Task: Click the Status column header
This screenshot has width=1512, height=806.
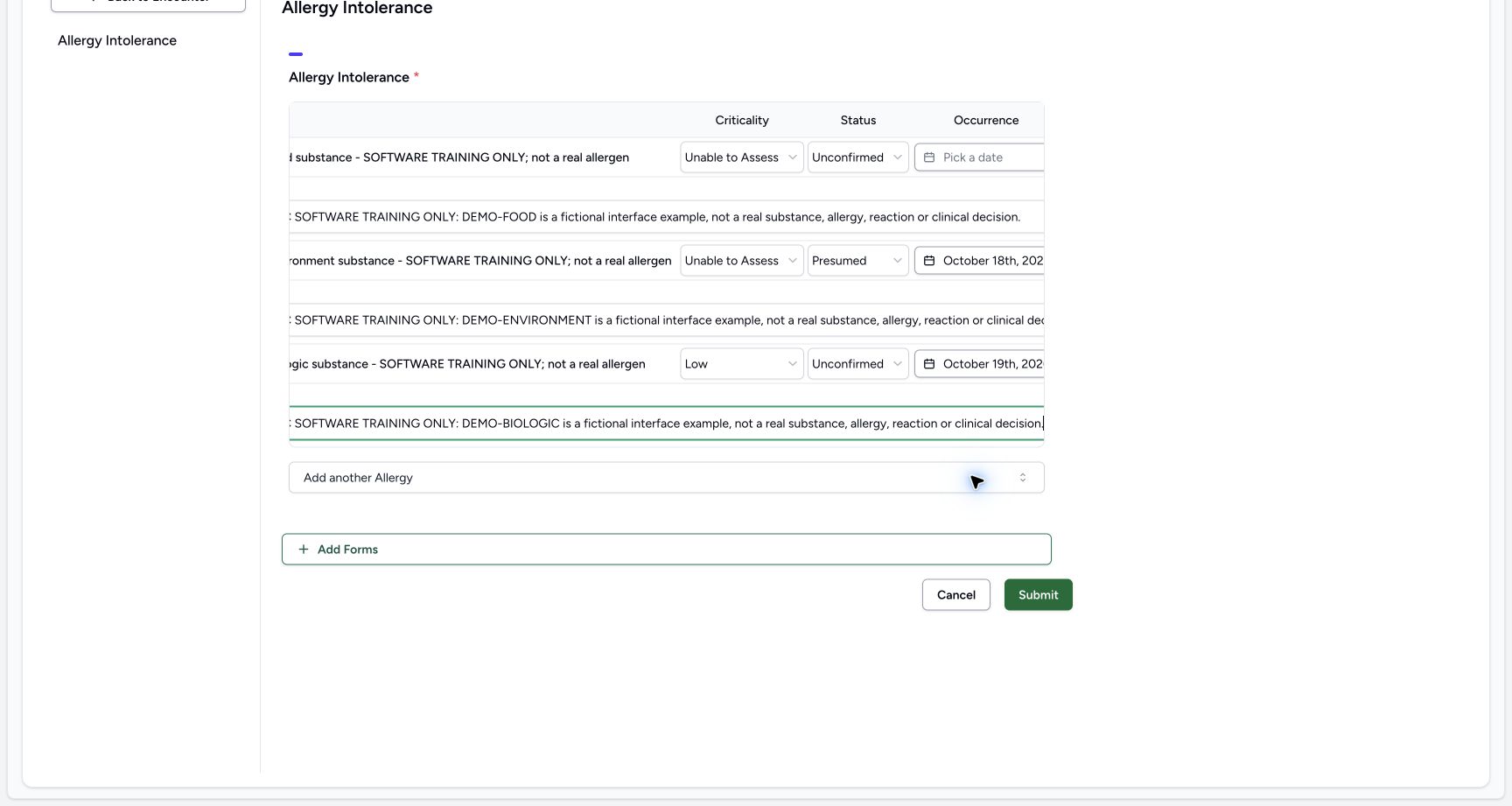Action: click(x=858, y=120)
